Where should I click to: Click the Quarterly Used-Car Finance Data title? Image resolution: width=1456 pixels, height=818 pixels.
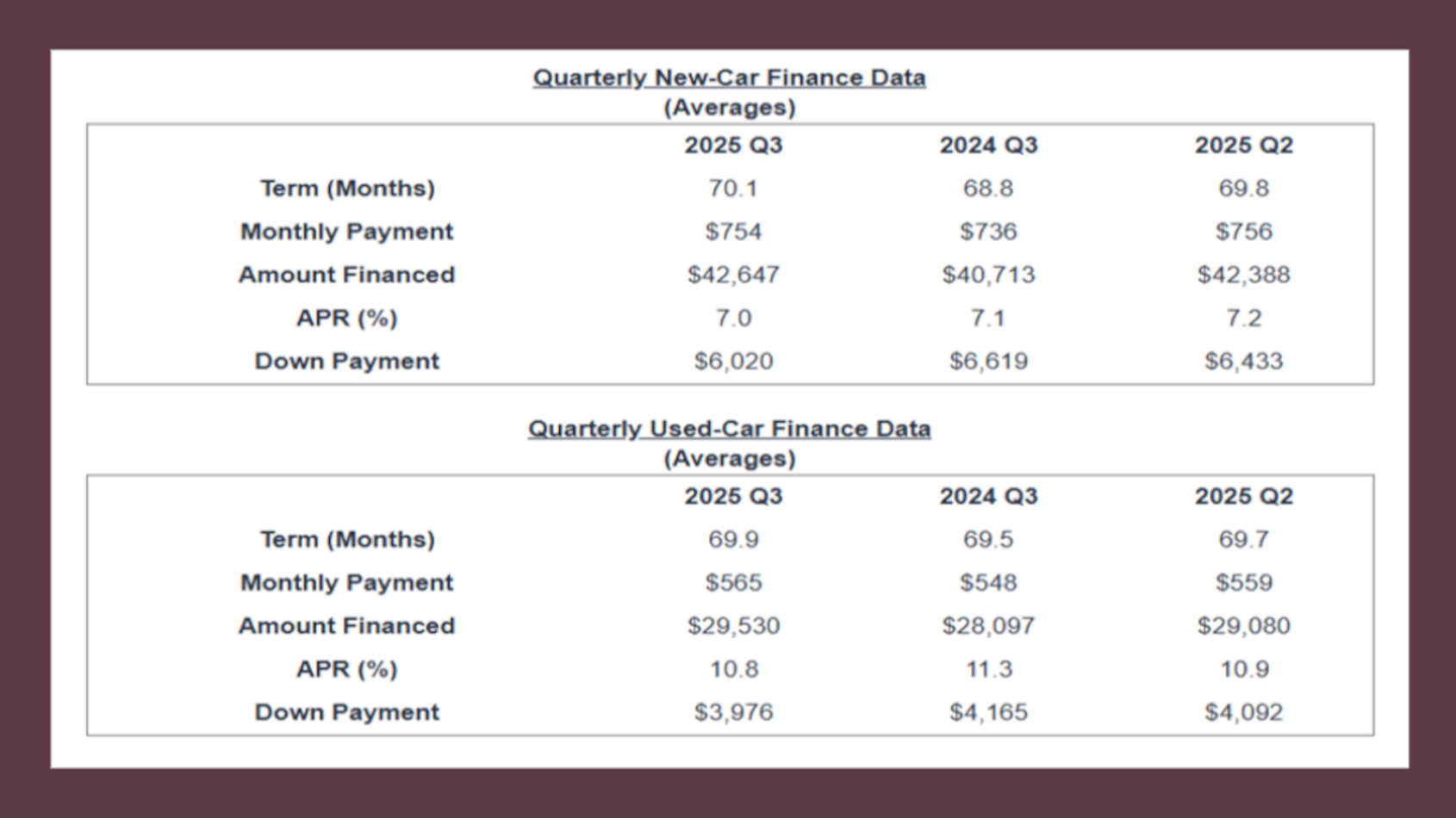click(x=729, y=429)
